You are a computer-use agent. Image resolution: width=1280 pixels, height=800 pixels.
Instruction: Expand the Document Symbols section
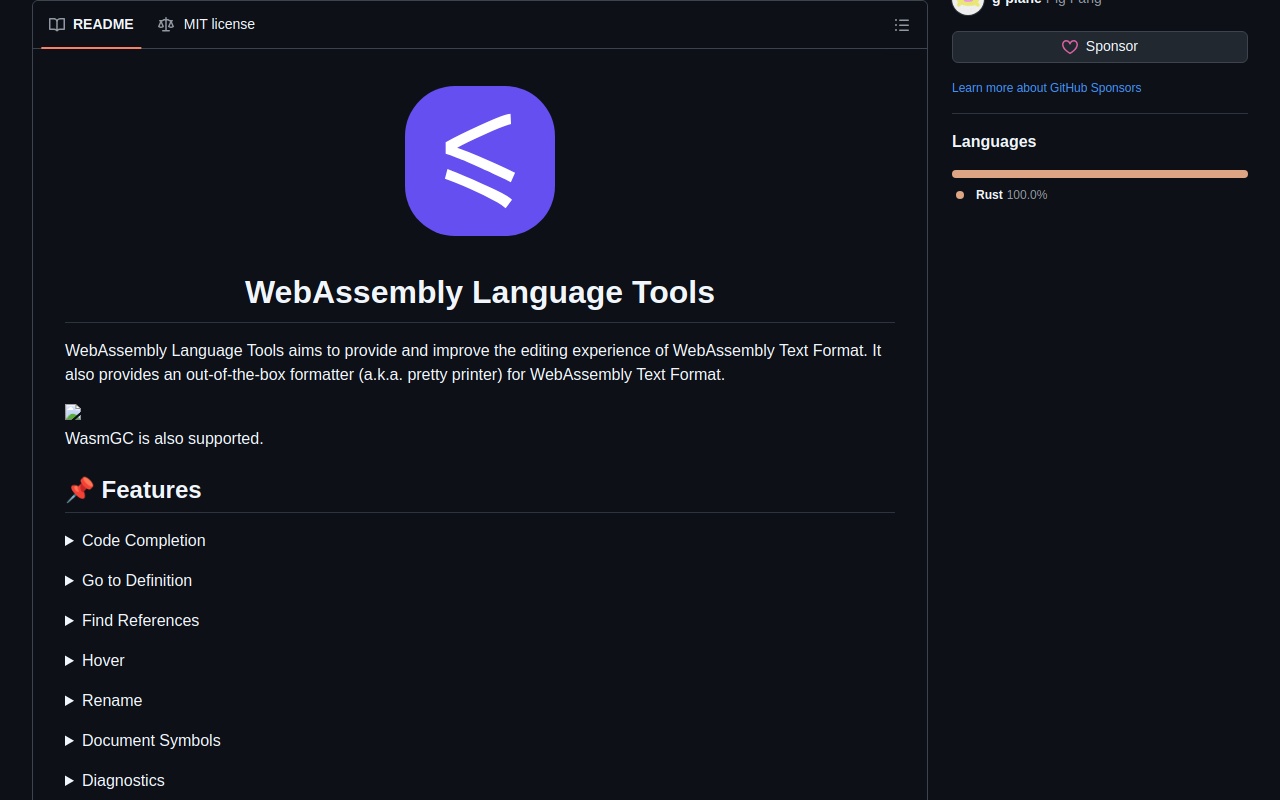pyautogui.click(x=151, y=740)
